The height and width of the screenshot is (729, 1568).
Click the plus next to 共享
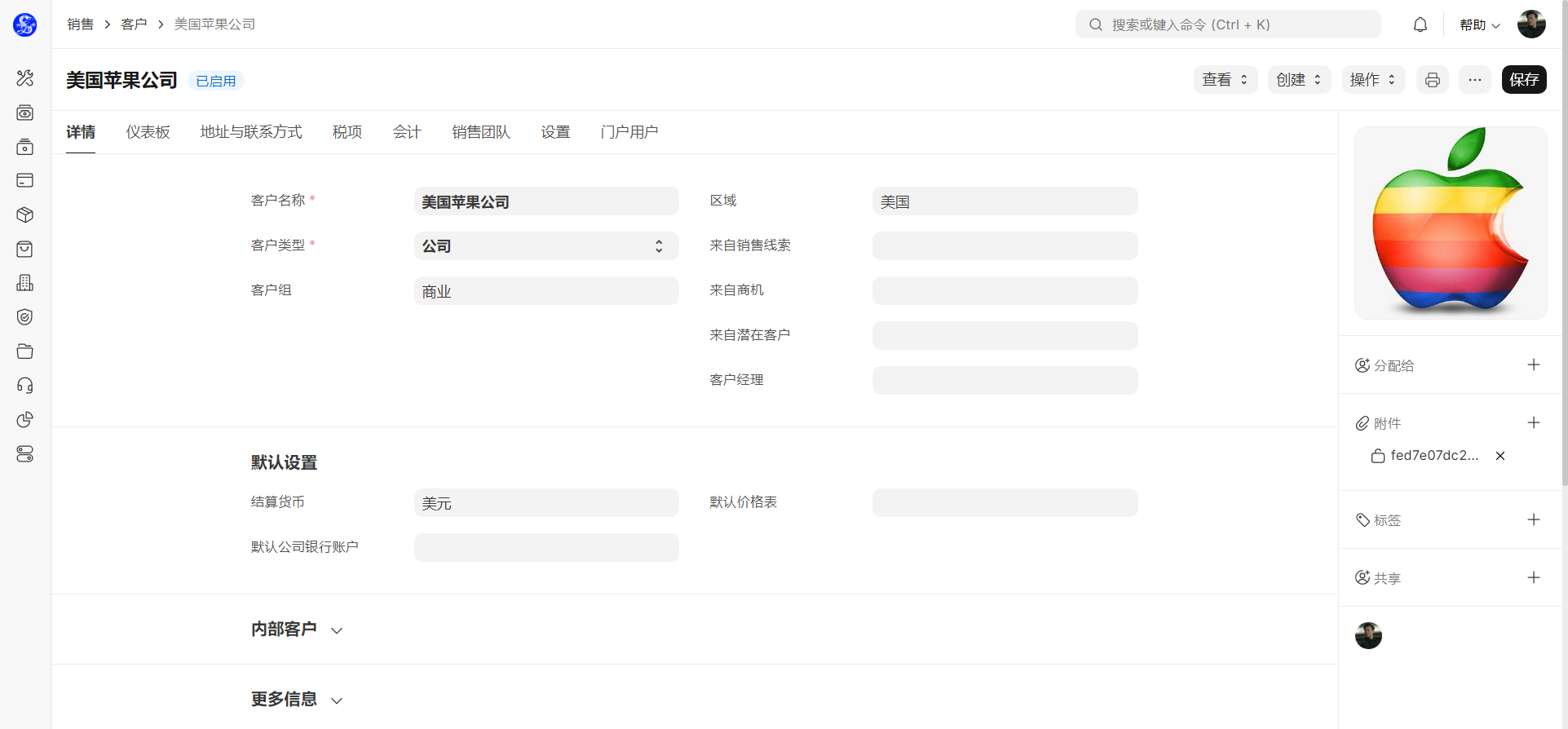pos(1534,577)
